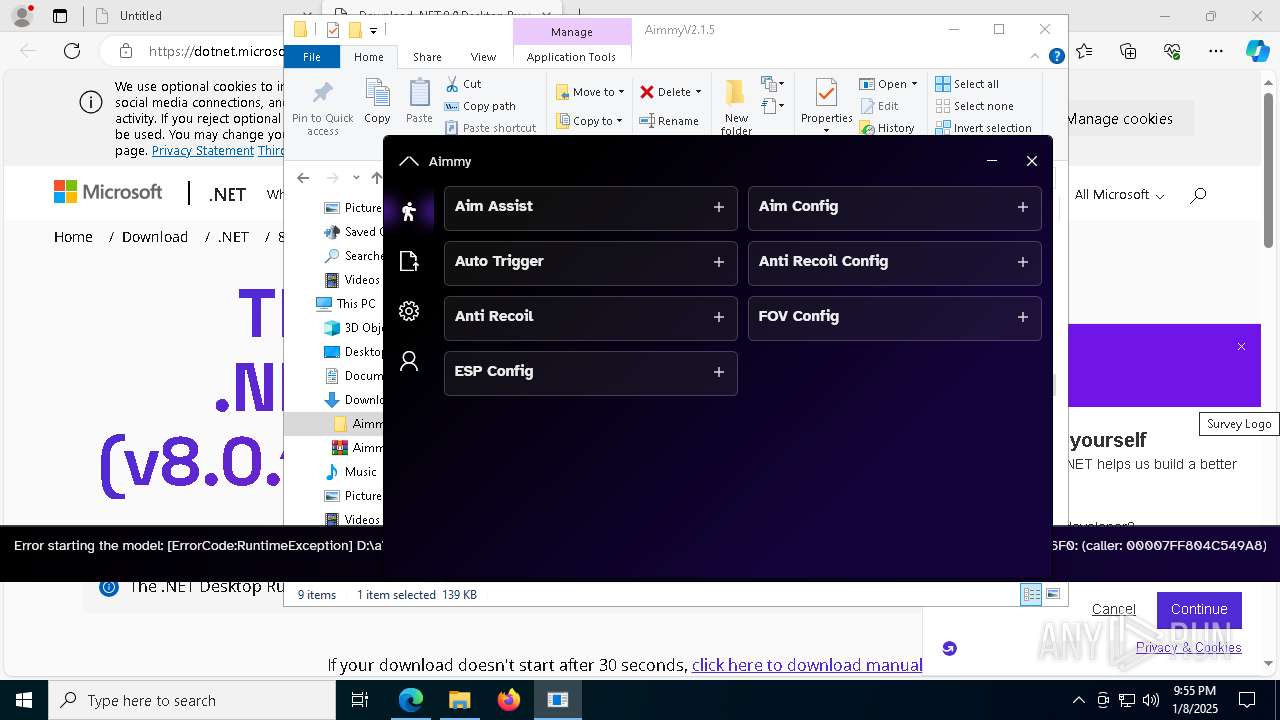Viewport: 1280px width, 720px height.
Task: Click Paste shortcut in ribbon
Action: click(491, 128)
